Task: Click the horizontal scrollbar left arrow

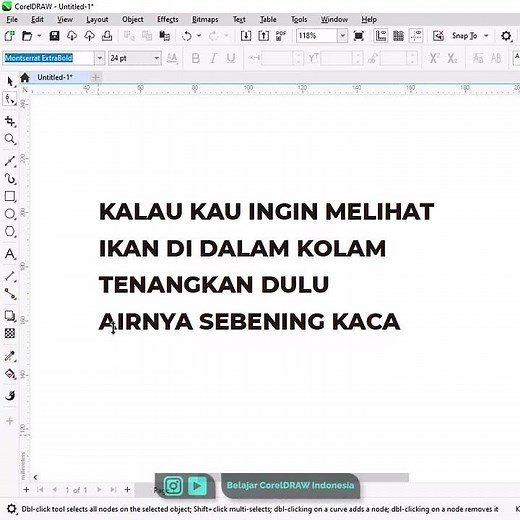Action: click(35, 477)
